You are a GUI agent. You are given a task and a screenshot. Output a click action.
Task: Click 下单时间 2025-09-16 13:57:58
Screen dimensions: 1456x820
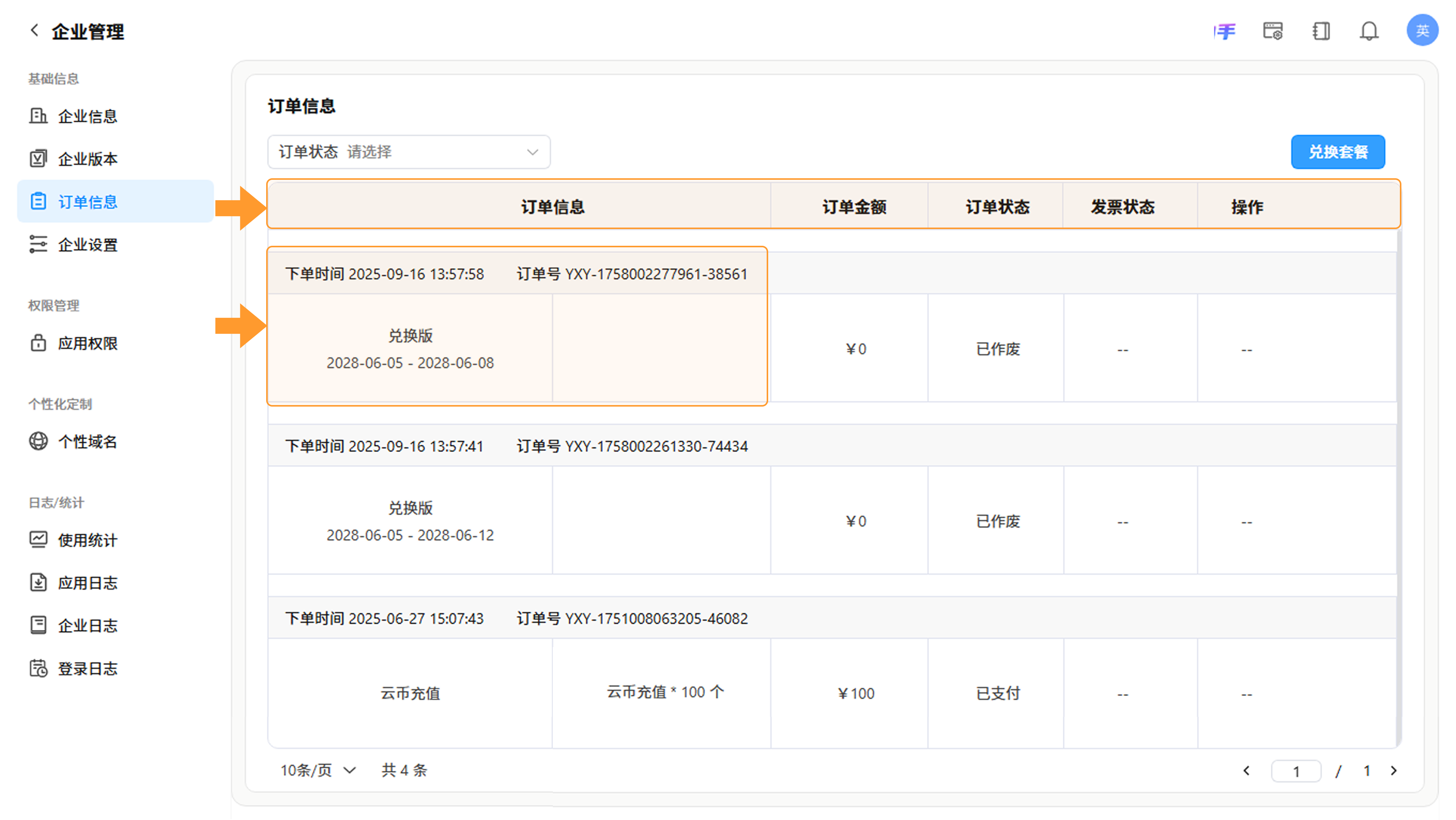pos(384,274)
